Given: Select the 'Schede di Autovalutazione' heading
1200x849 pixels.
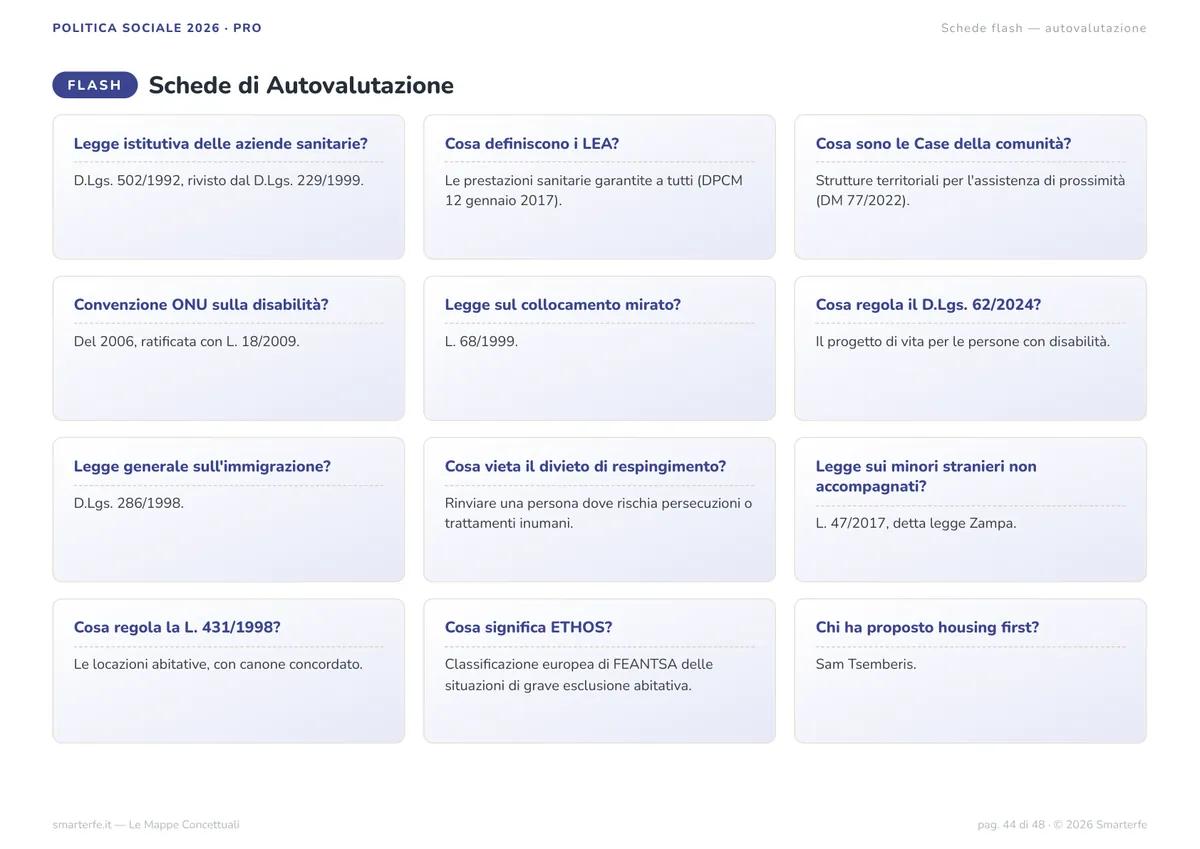Looking at the screenshot, I should pyautogui.click(x=301, y=85).
